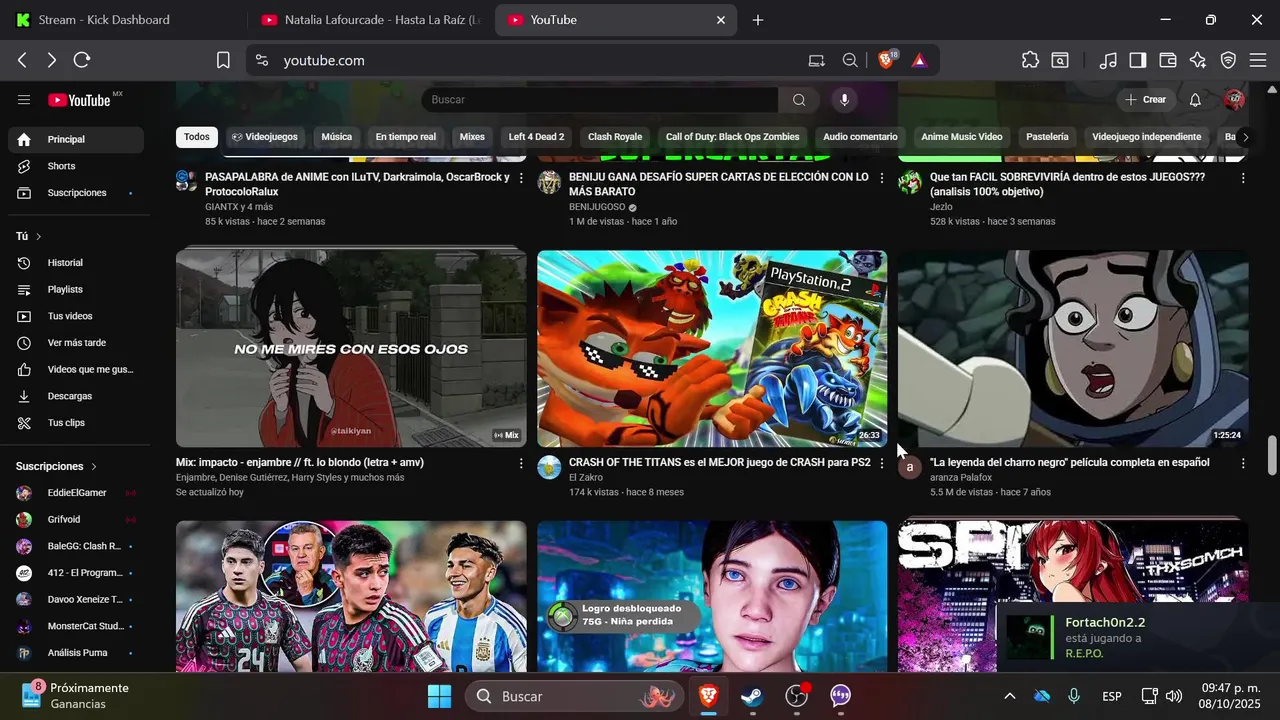This screenshot has width=1280, height=720.
Task: Open aranza Palafox channel link
Action: coord(961,478)
